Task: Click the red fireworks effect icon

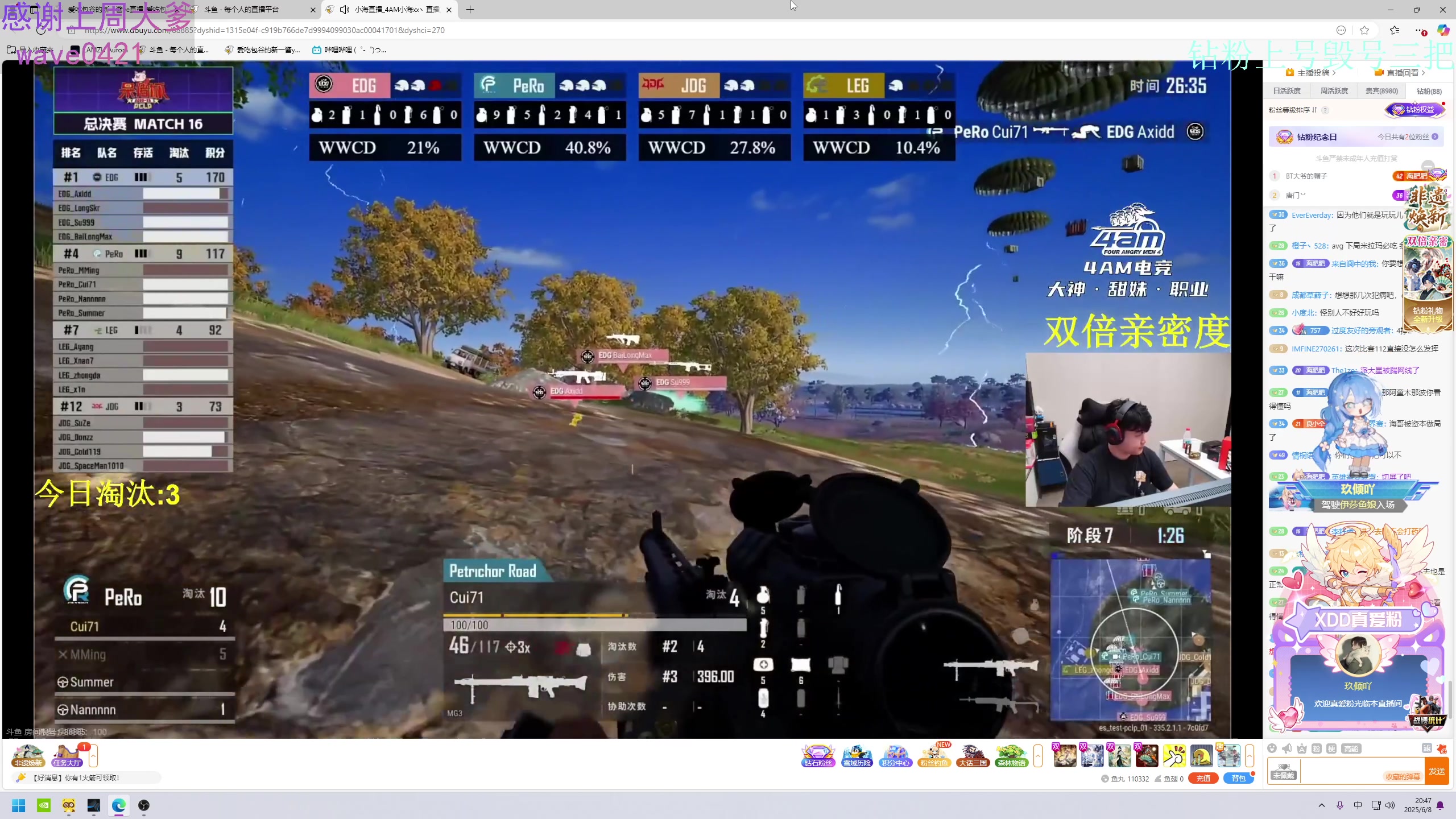Action: (x=1442, y=748)
